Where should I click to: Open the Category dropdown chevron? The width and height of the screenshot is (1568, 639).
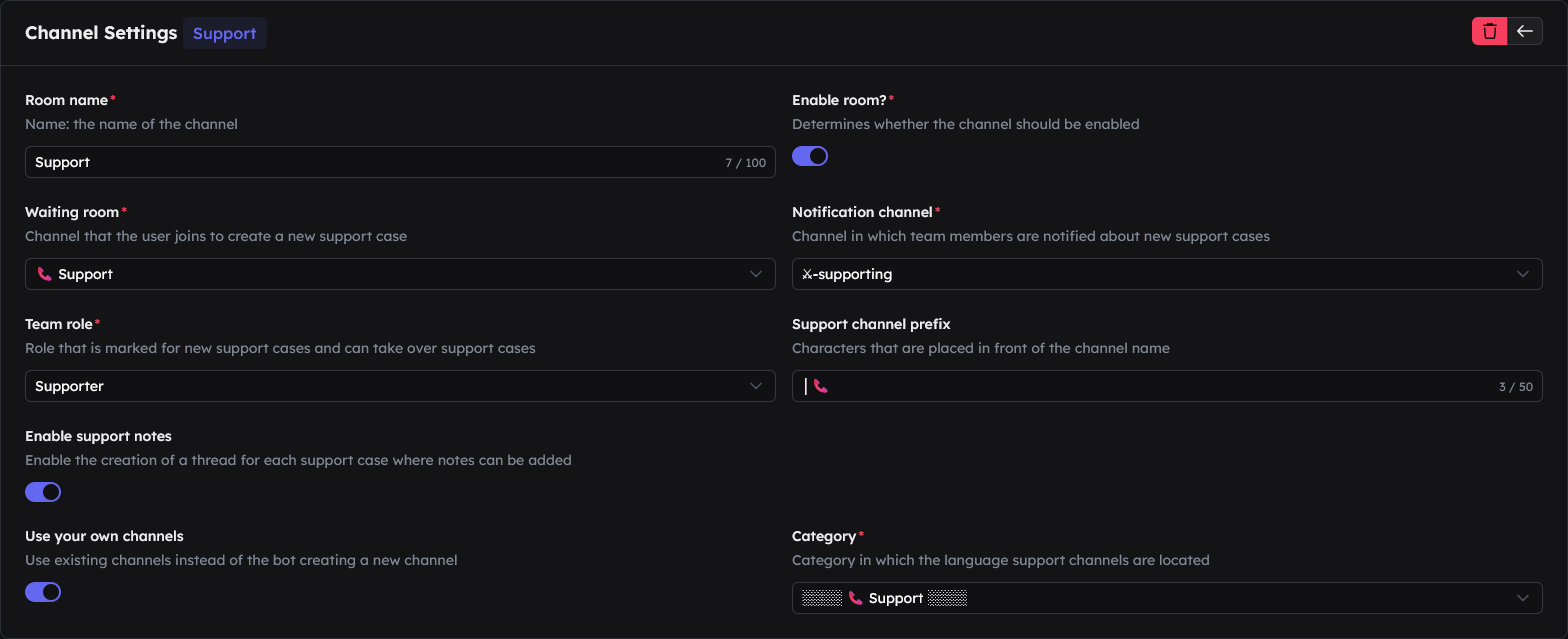click(x=1523, y=598)
